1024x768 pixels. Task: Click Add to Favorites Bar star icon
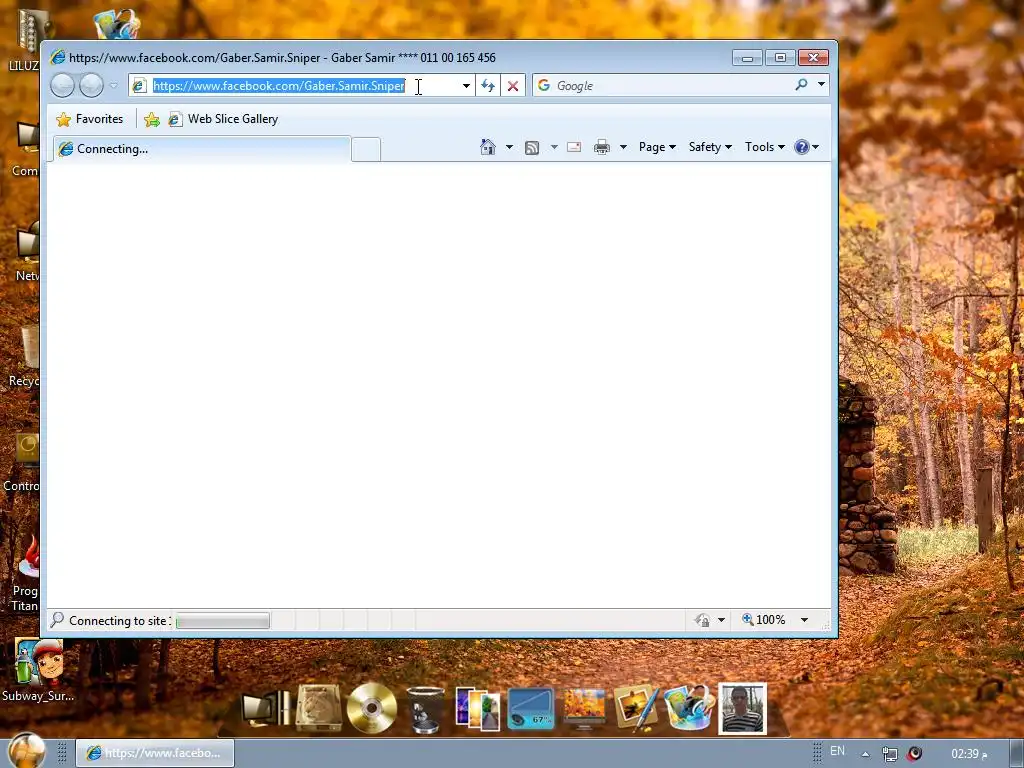click(152, 119)
